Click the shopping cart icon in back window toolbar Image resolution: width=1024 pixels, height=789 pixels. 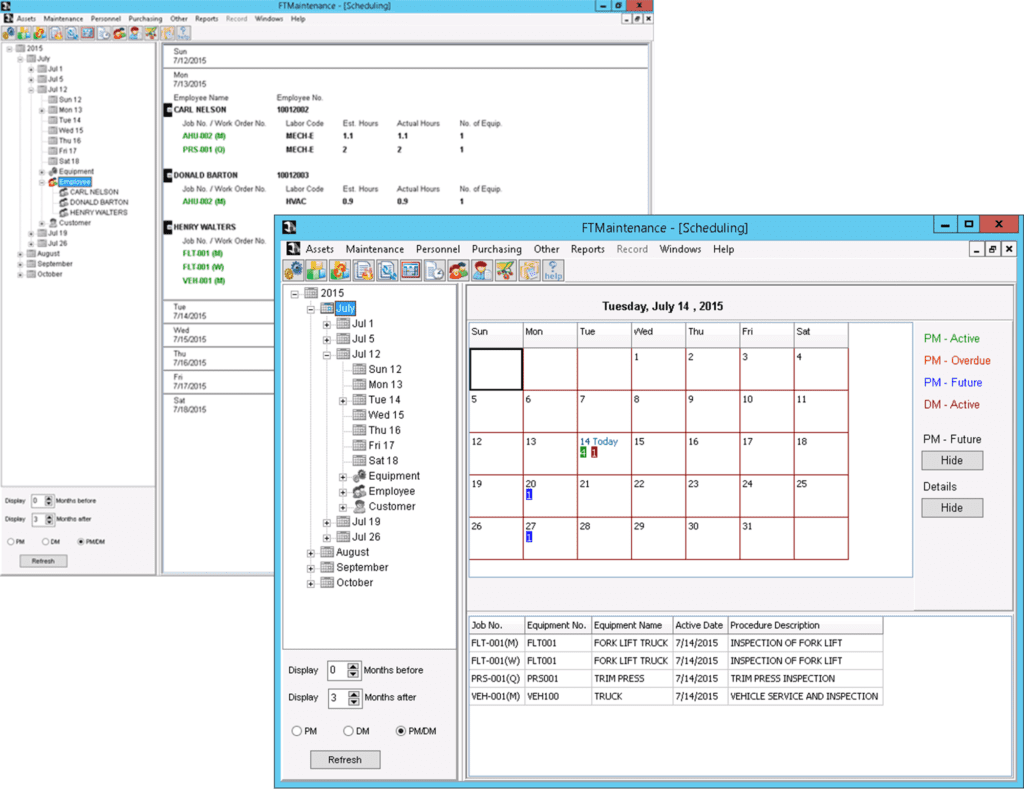click(x=151, y=33)
